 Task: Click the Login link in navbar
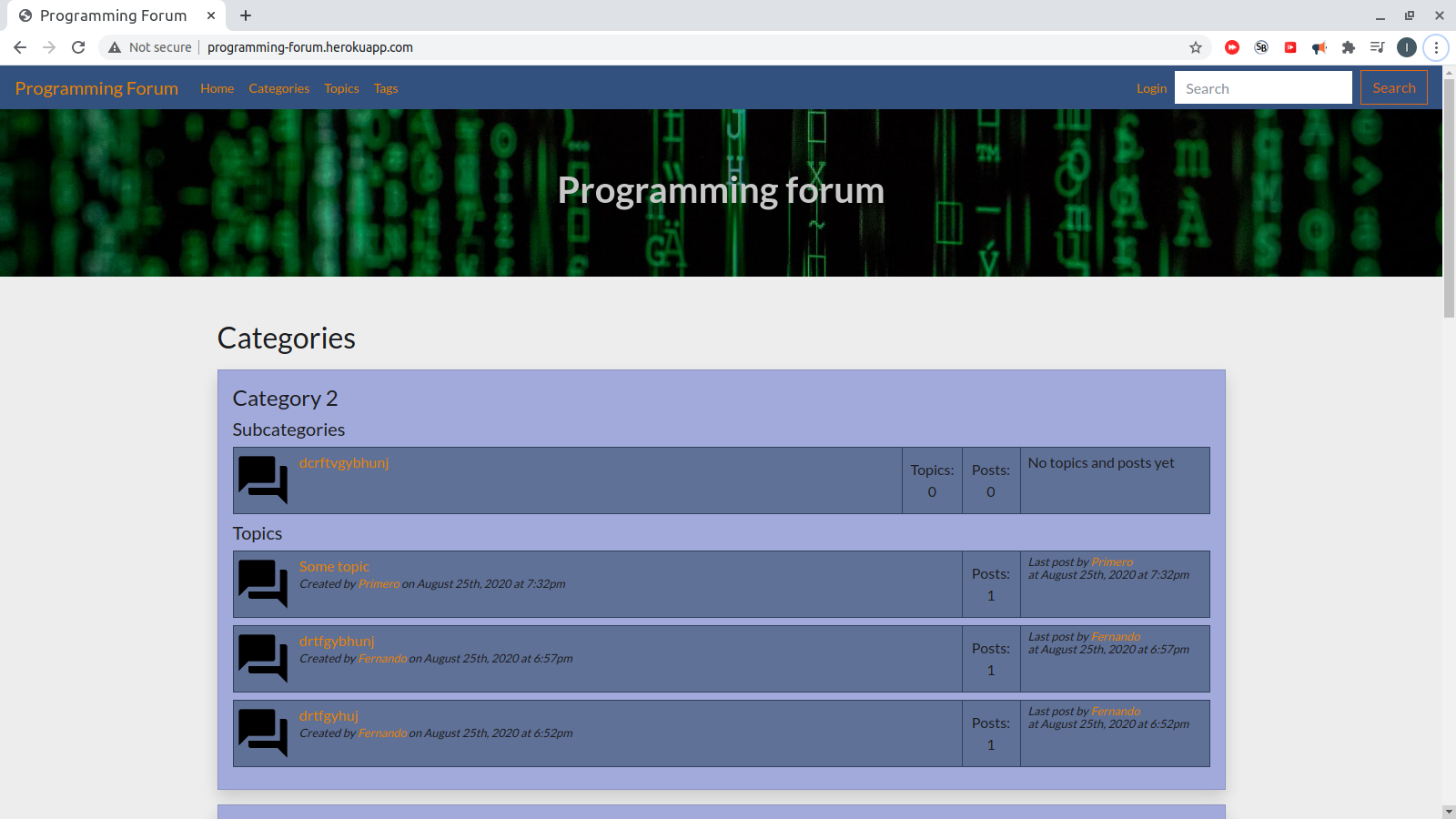(1151, 88)
